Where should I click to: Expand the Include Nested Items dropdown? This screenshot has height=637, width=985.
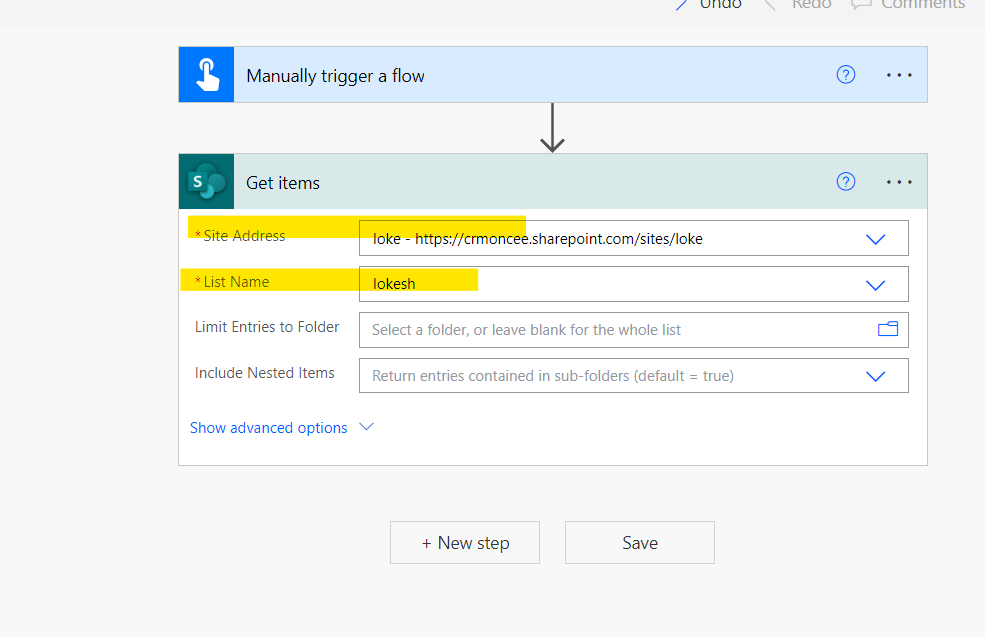click(x=875, y=376)
